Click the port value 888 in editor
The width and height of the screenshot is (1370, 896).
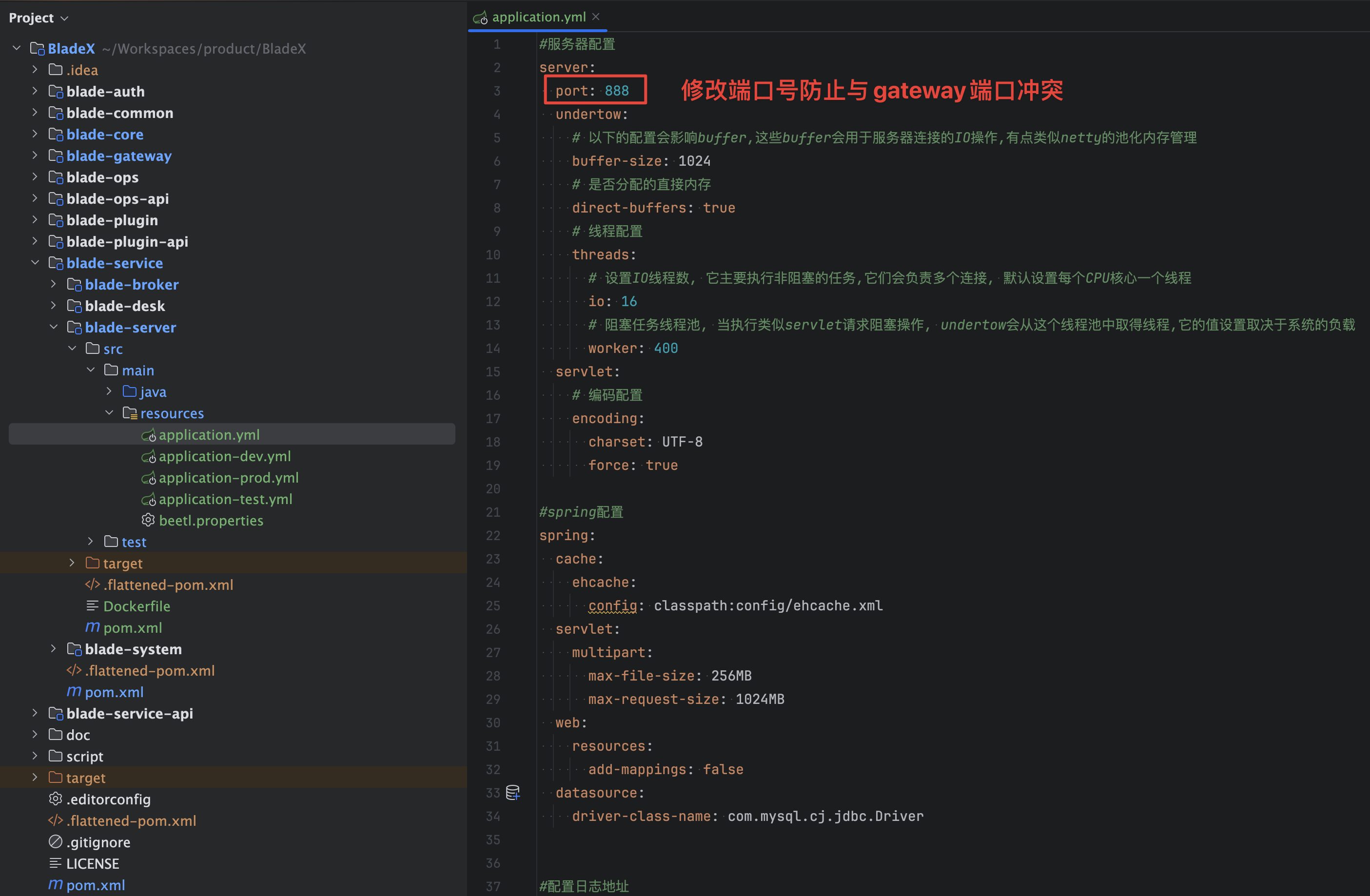pos(616,91)
